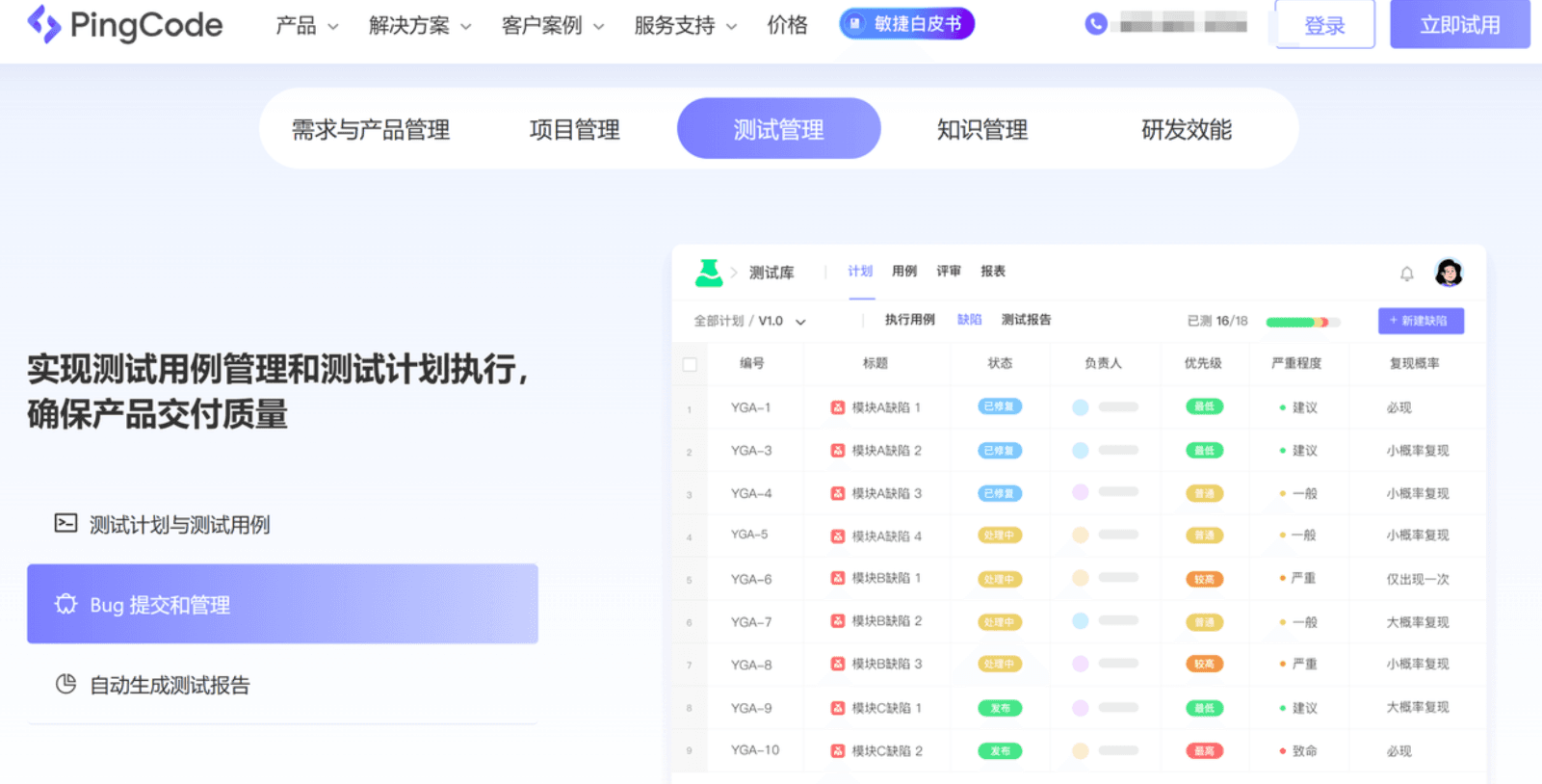Open the 报表 tab in test library
Image resolution: width=1542 pixels, height=784 pixels.
(x=993, y=272)
